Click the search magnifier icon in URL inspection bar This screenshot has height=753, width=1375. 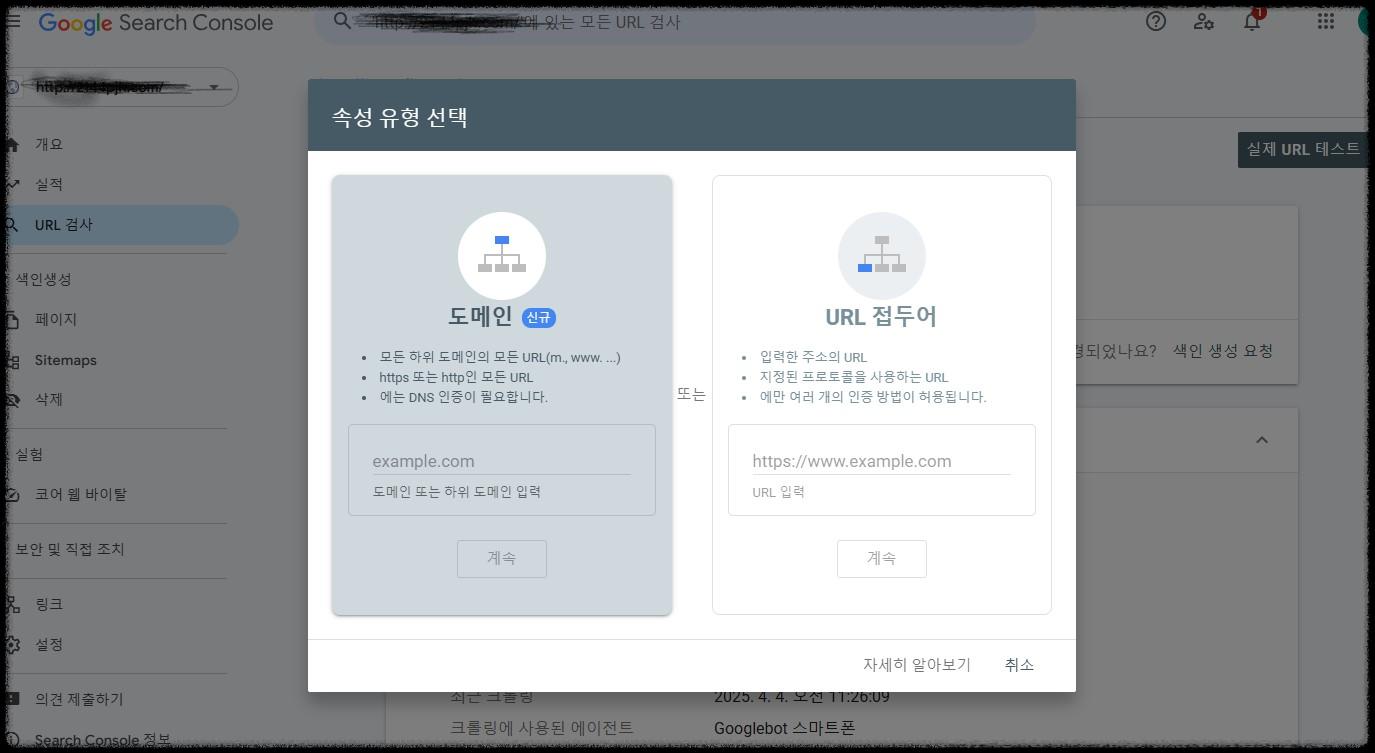click(x=342, y=21)
